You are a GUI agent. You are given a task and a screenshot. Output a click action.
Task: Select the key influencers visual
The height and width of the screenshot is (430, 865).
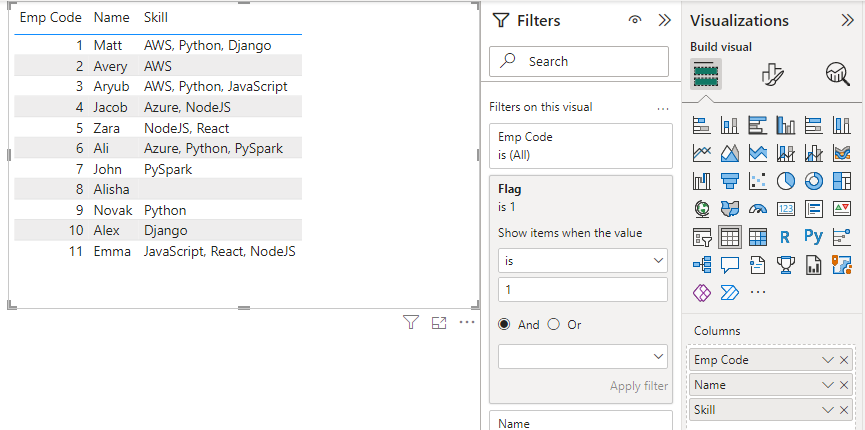coord(842,237)
